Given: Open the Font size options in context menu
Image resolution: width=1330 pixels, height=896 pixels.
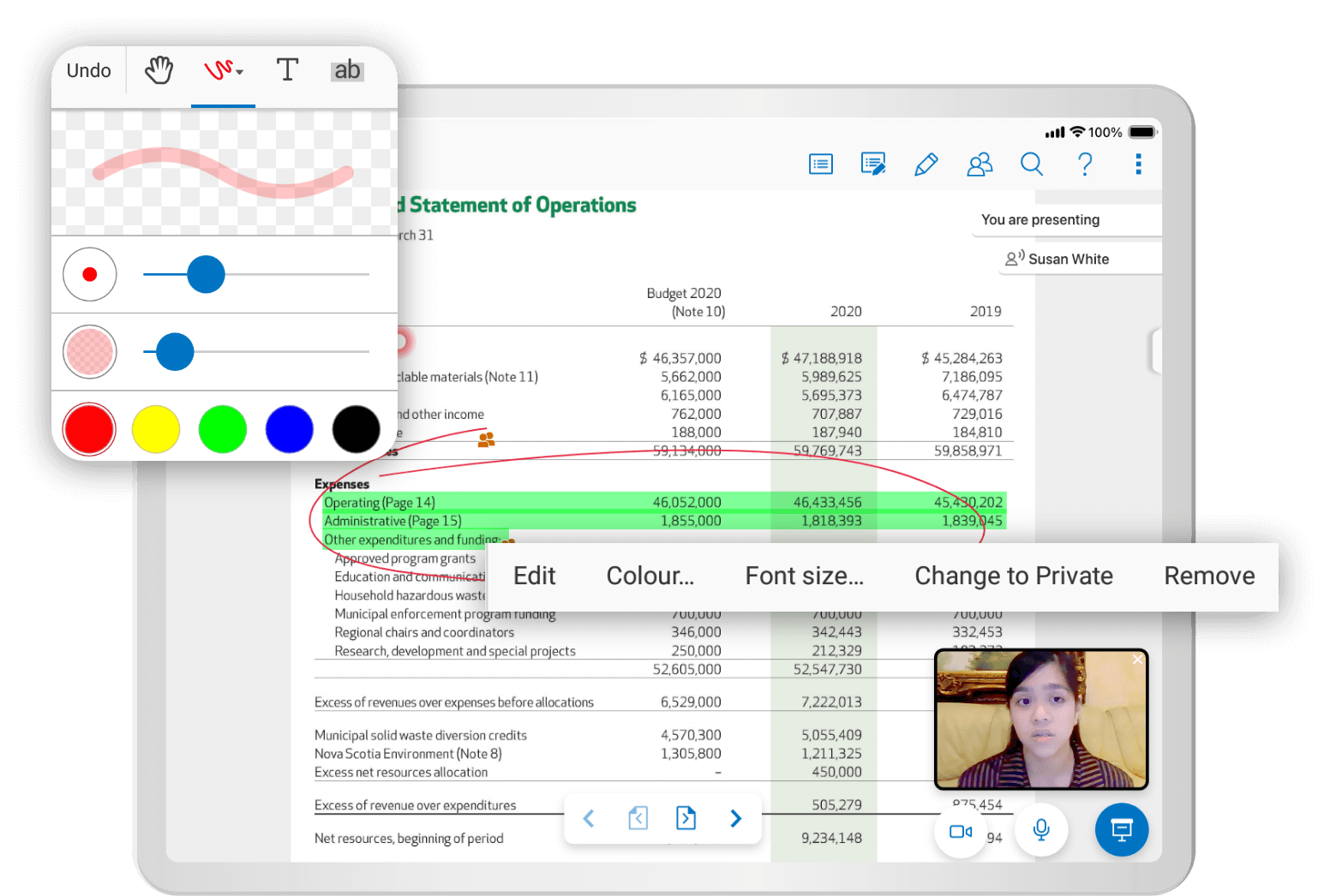Looking at the screenshot, I should (804, 576).
